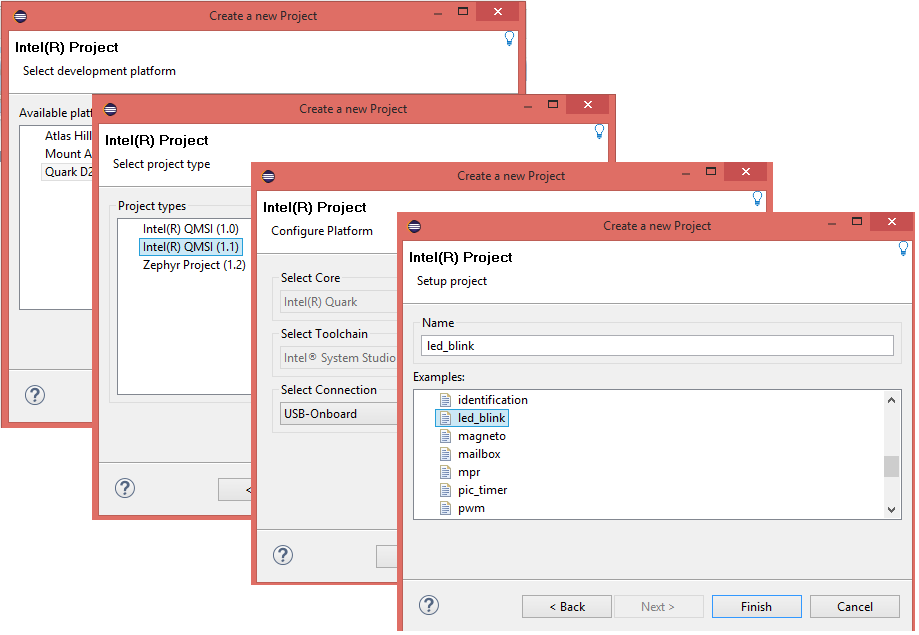Click the Eclipse icon in the Select development platform title bar
Screen dimensions: 919x635
(21, 16)
